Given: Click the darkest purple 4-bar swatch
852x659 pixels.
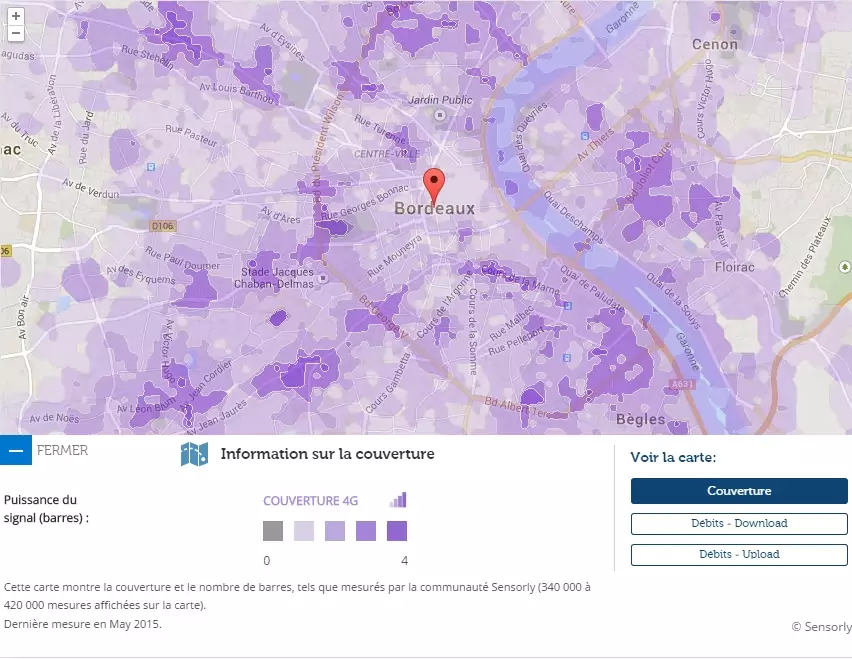Looking at the screenshot, I should coord(397,531).
